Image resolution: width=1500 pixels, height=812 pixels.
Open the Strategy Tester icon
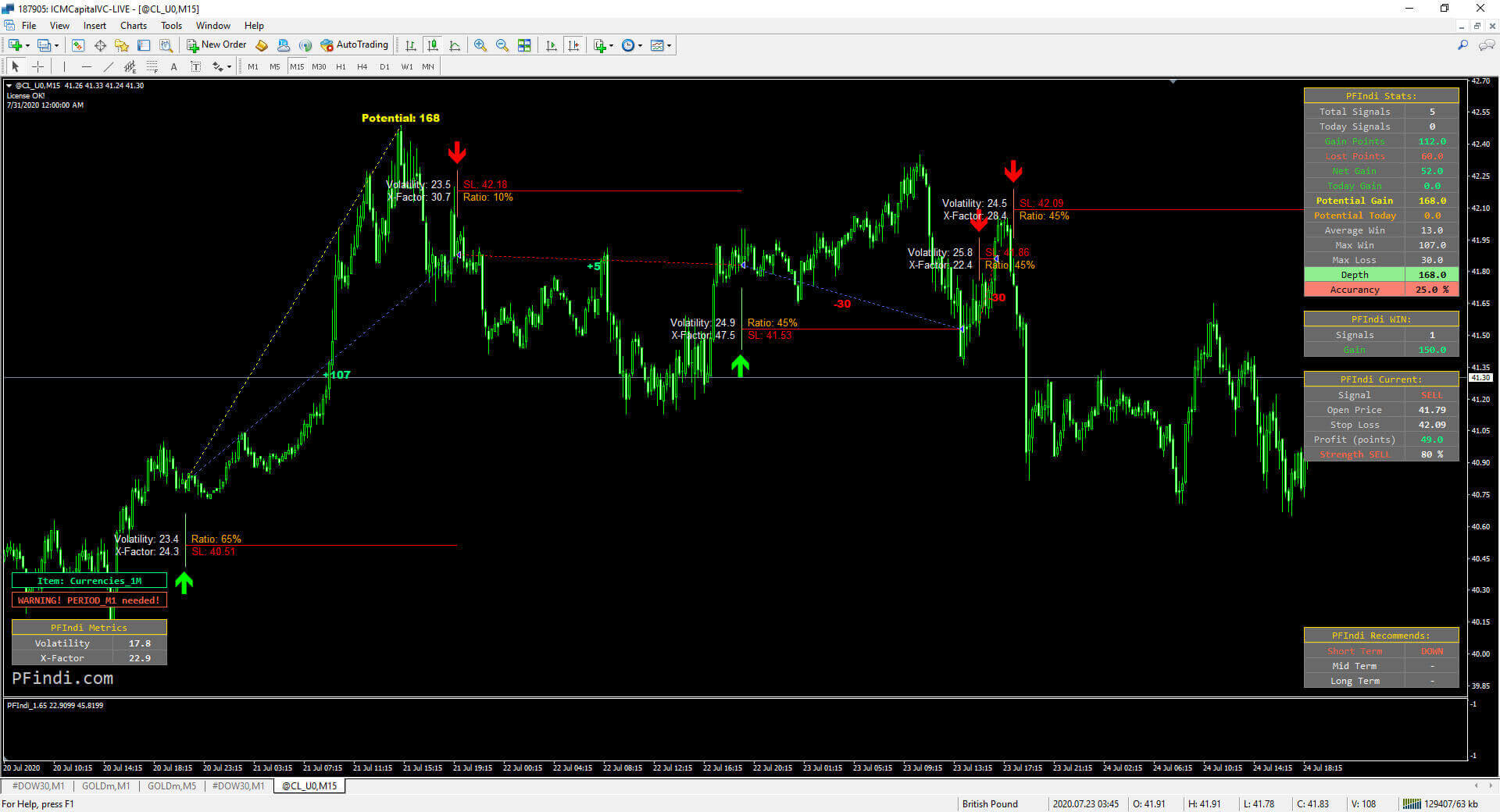tap(166, 45)
